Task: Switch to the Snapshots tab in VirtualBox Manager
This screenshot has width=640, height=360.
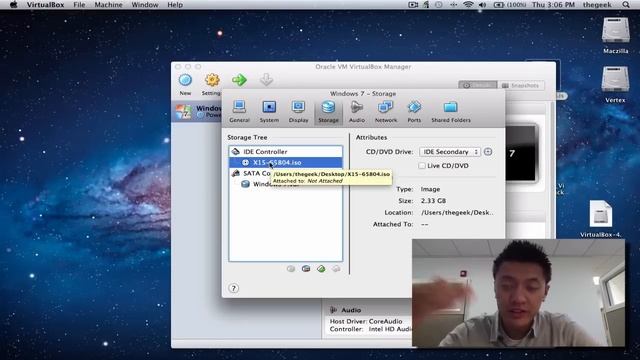Action: coord(520,85)
